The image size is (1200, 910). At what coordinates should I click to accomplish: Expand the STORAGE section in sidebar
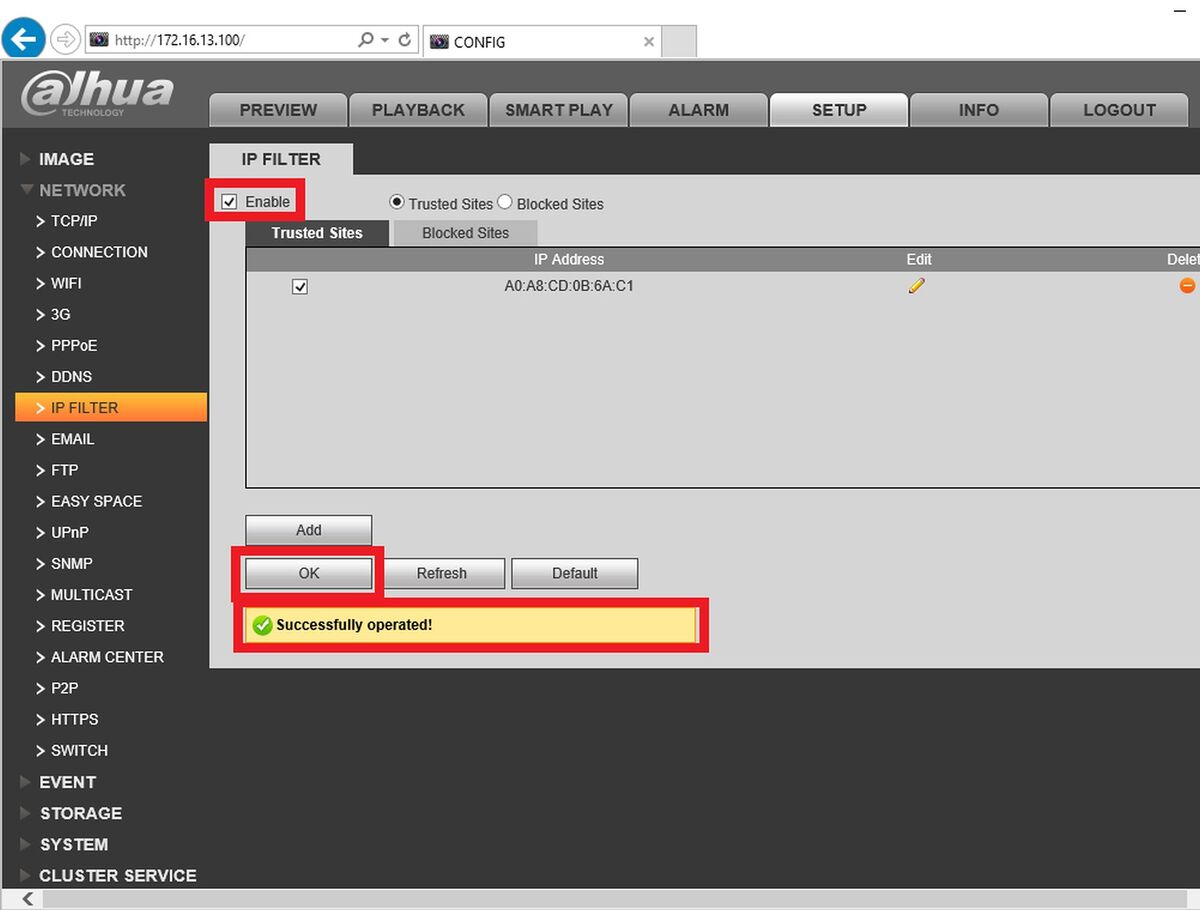tap(80, 813)
